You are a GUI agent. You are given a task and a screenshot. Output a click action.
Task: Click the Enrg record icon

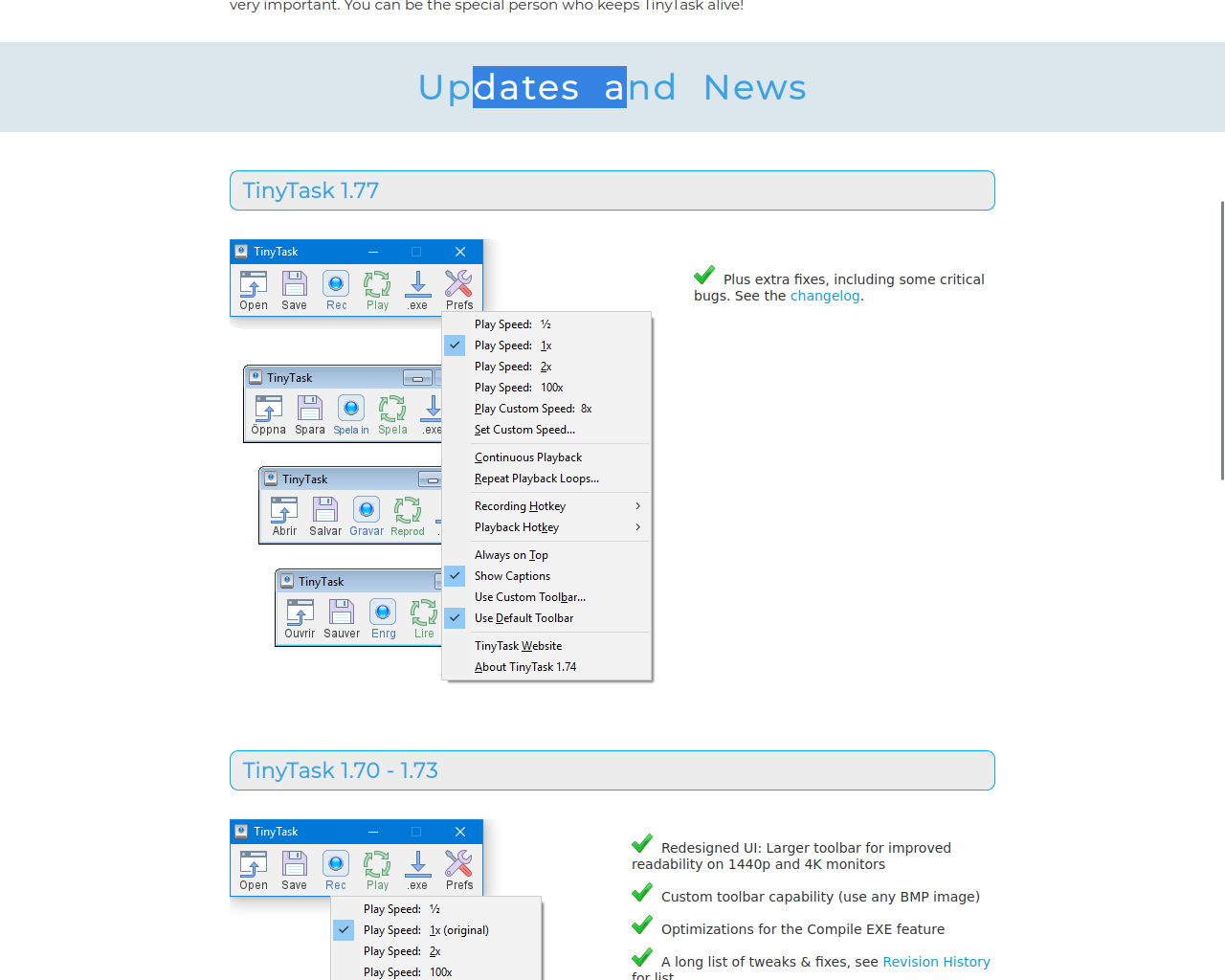383,619
